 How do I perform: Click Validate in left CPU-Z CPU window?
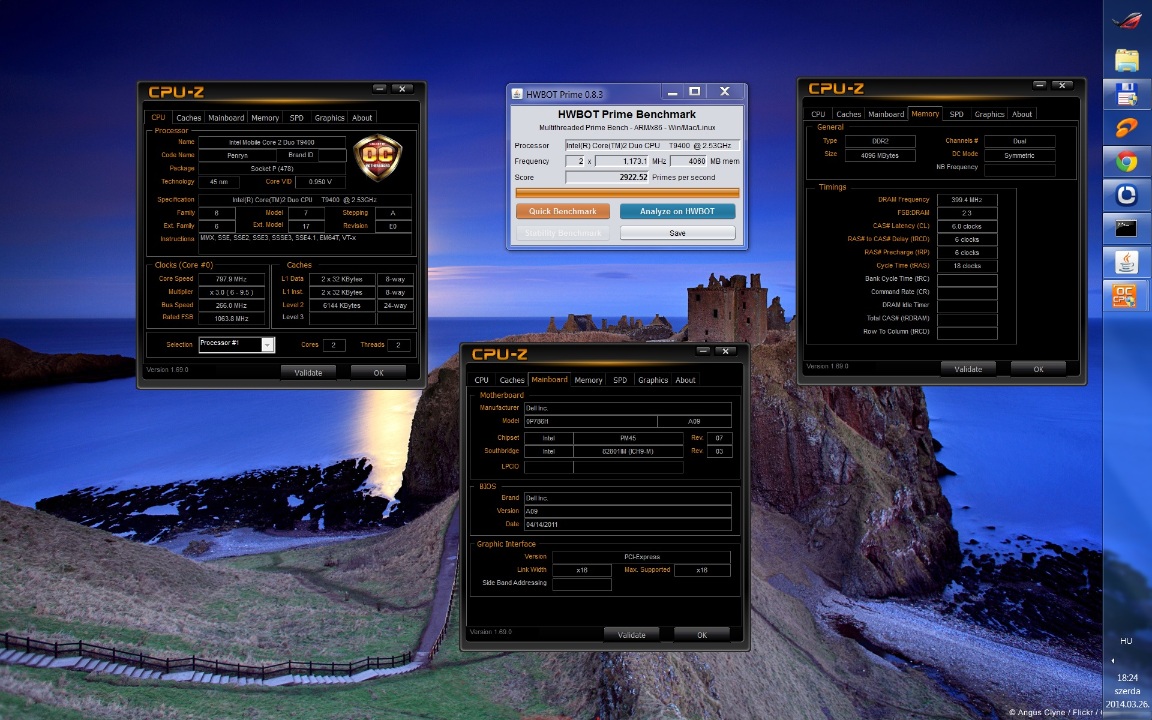point(308,372)
